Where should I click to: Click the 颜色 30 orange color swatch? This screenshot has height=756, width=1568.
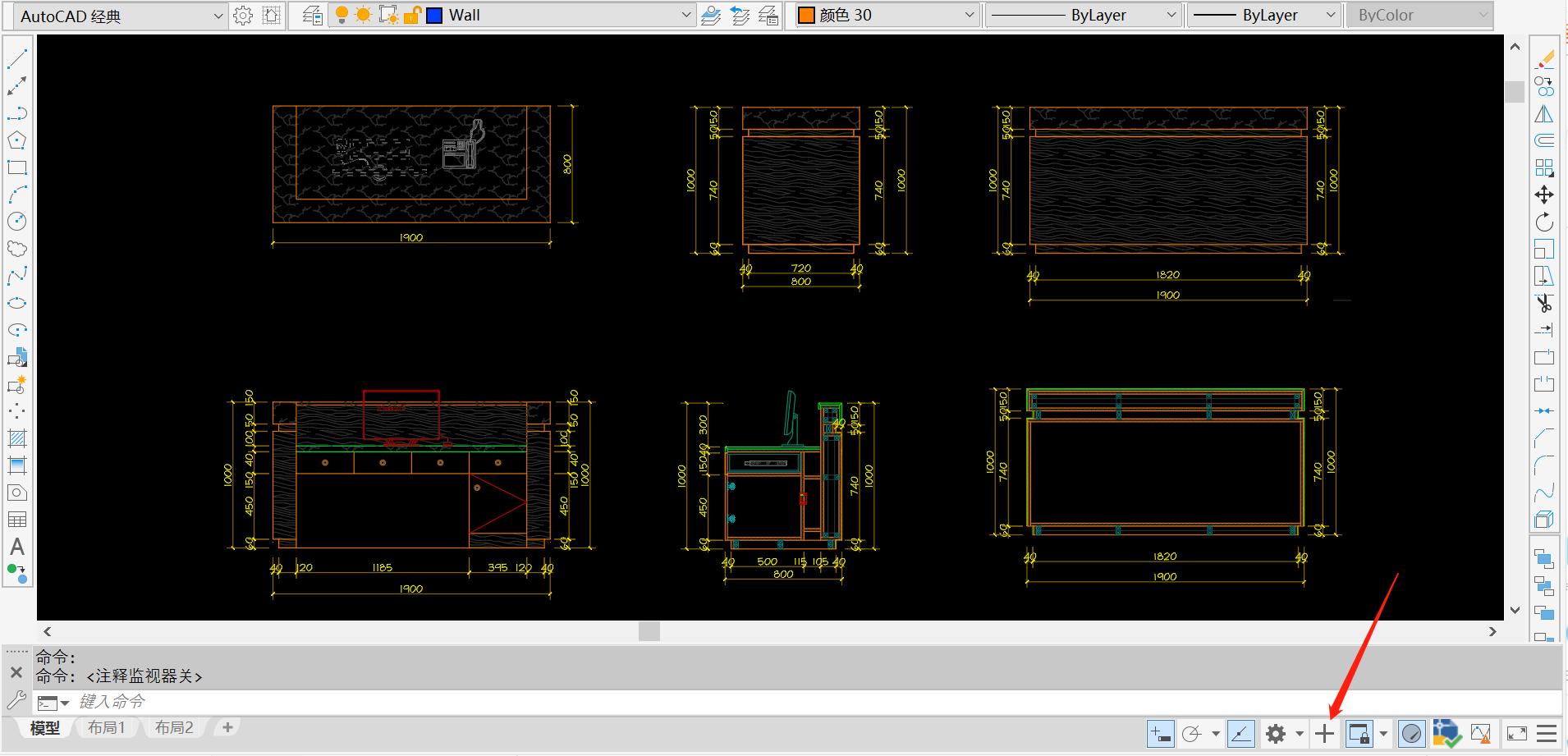[x=806, y=16]
